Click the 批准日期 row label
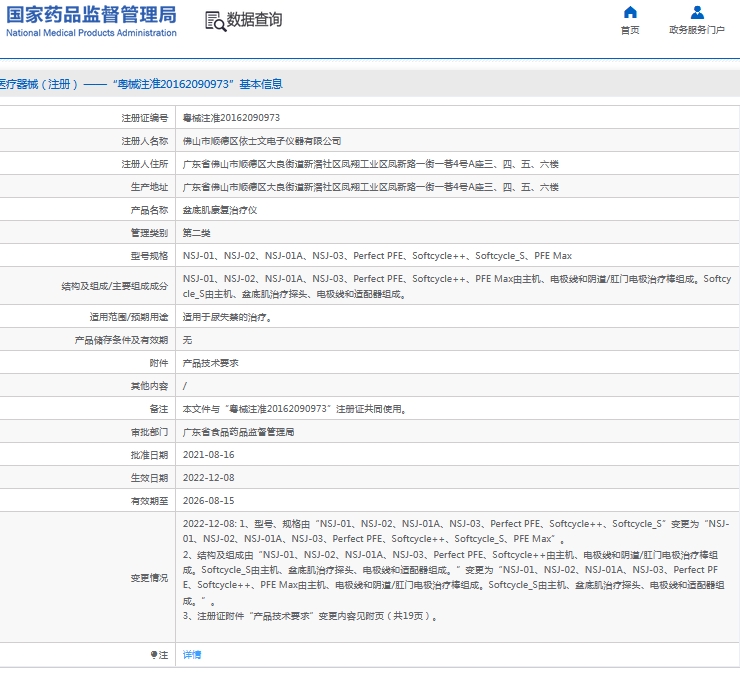 (x=149, y=455)
